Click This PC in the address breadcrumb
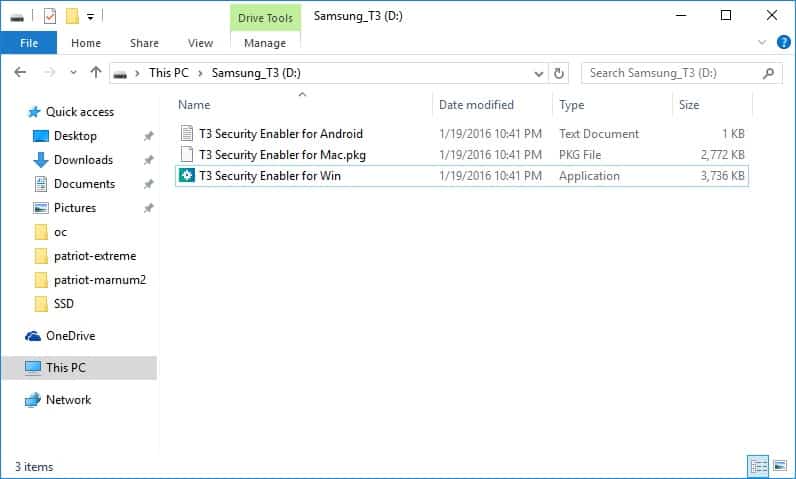 point(169,73)
